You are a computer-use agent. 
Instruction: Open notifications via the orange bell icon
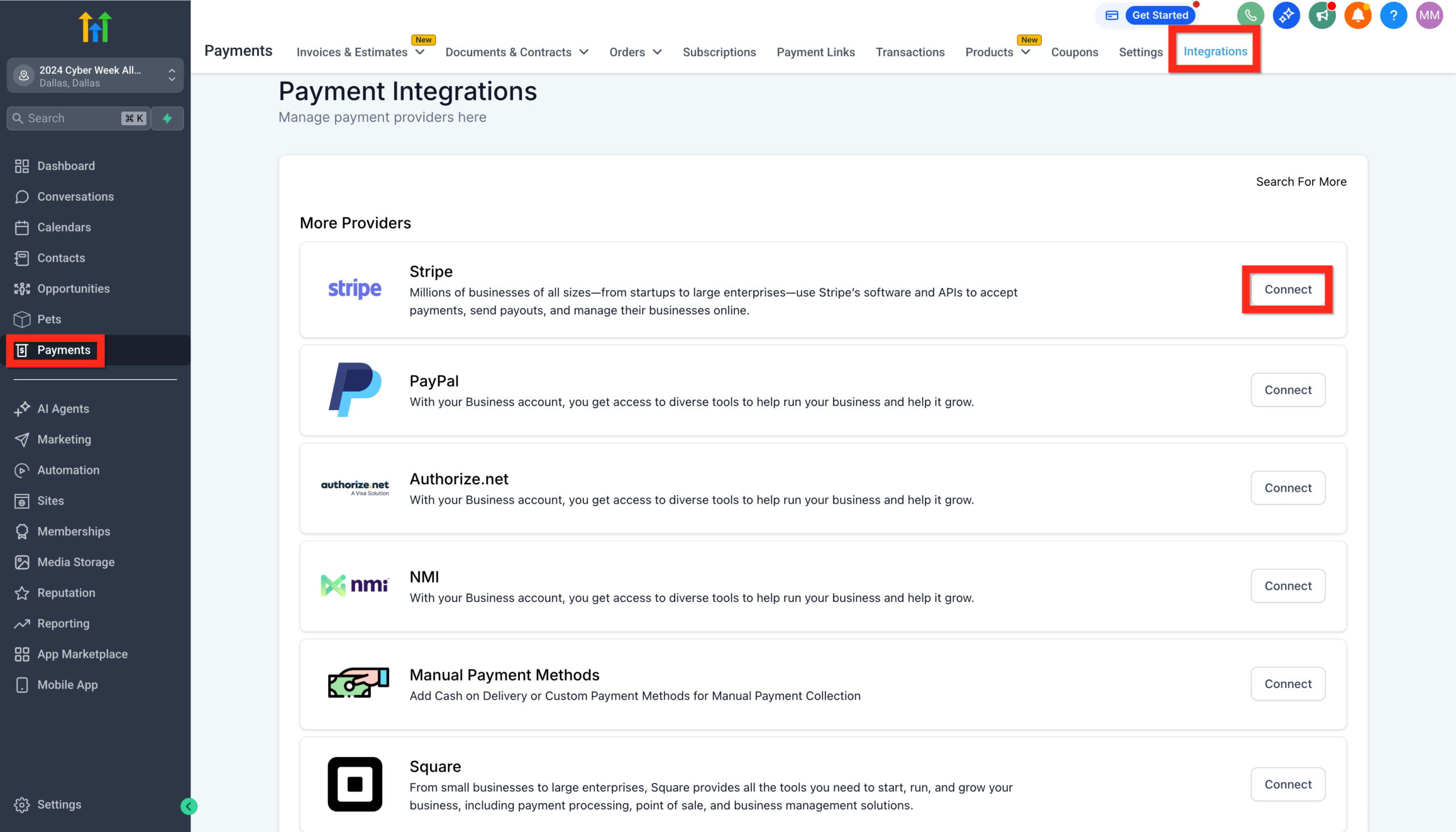click(1357, 15)
